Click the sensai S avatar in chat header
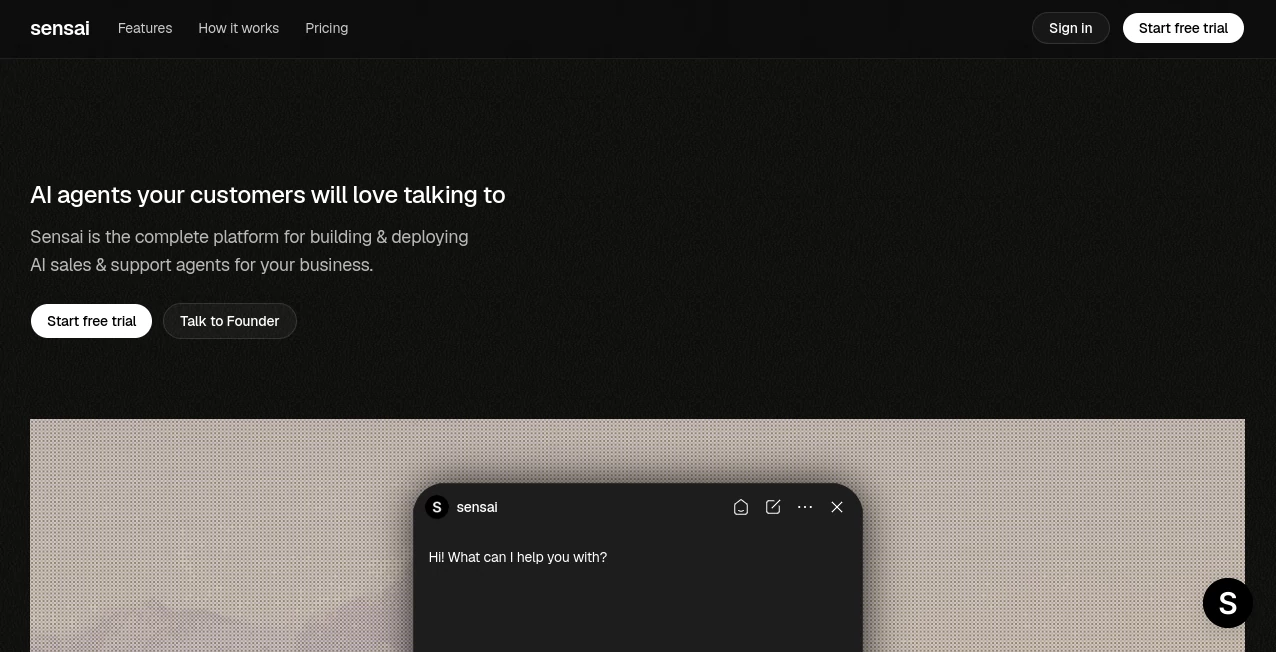This screenshot has width=1276, height=652. pos(437,507)
